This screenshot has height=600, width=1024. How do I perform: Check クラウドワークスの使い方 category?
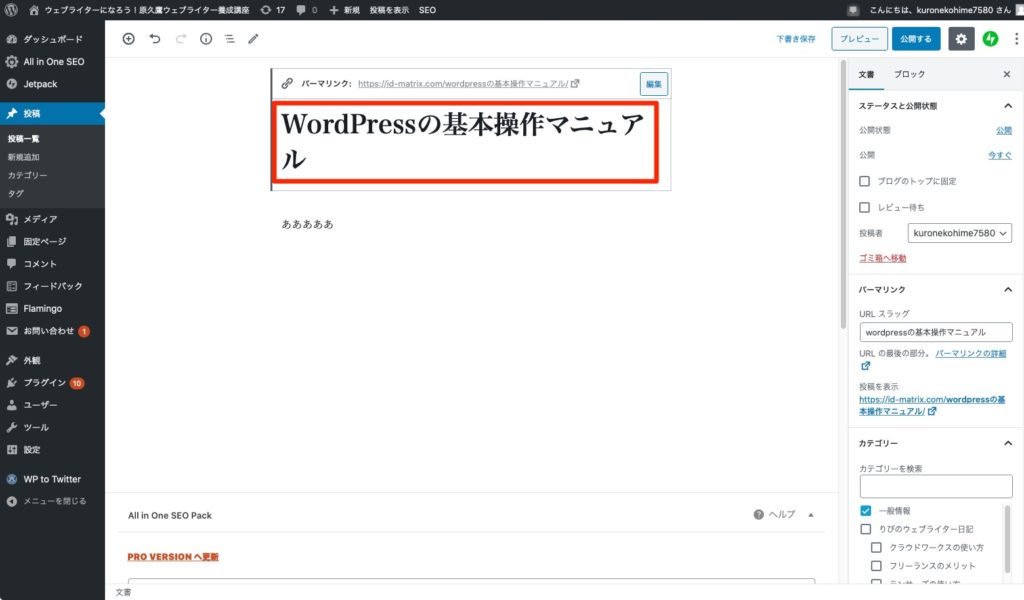(876, 547)
